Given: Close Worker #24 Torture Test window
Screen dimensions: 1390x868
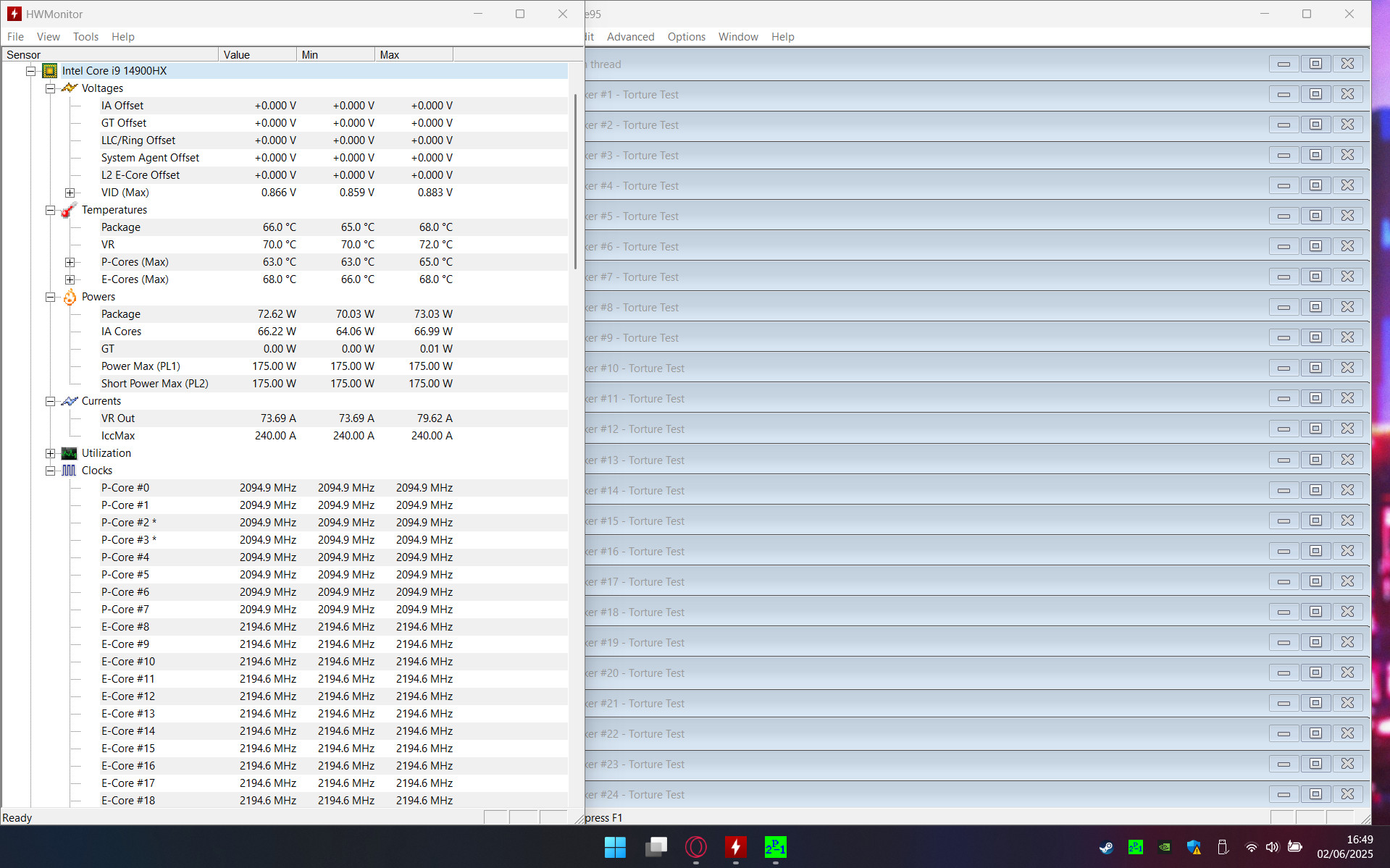Looking at the screenshot, I should (1347, 794).
